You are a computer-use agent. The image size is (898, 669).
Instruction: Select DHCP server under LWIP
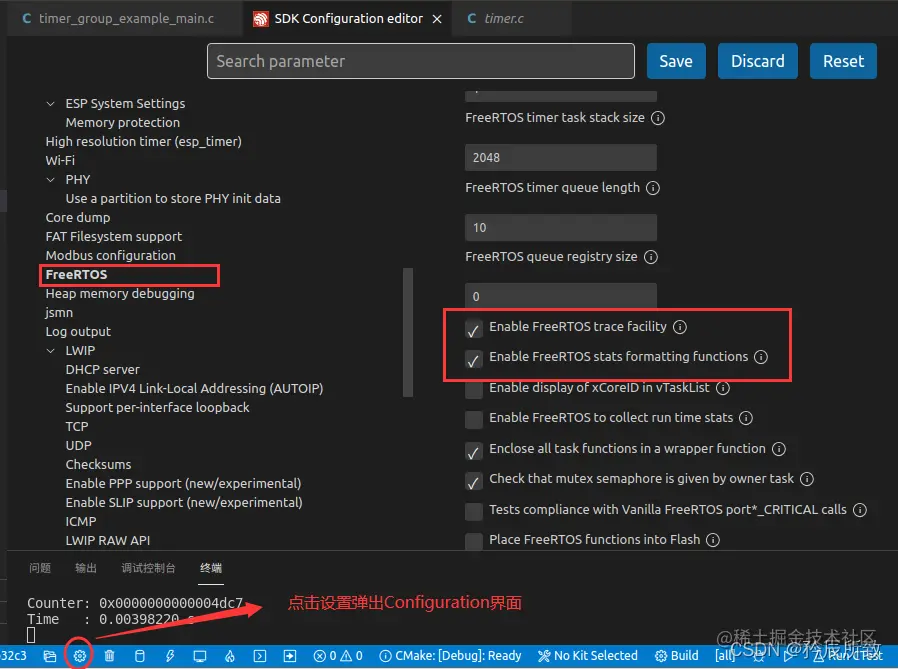[x=103, y=369]
